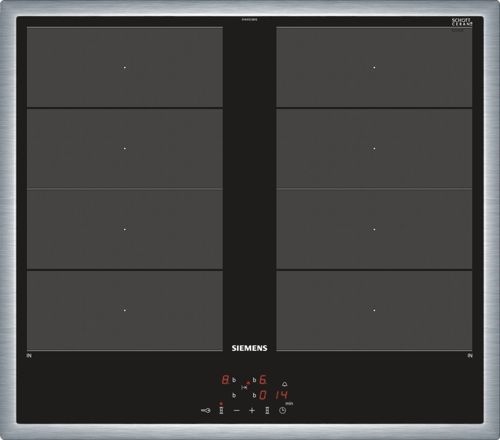Select rear-right zone boost 'b' symbol
Viewport: 500px width, 440px height.
pos(254,380)
